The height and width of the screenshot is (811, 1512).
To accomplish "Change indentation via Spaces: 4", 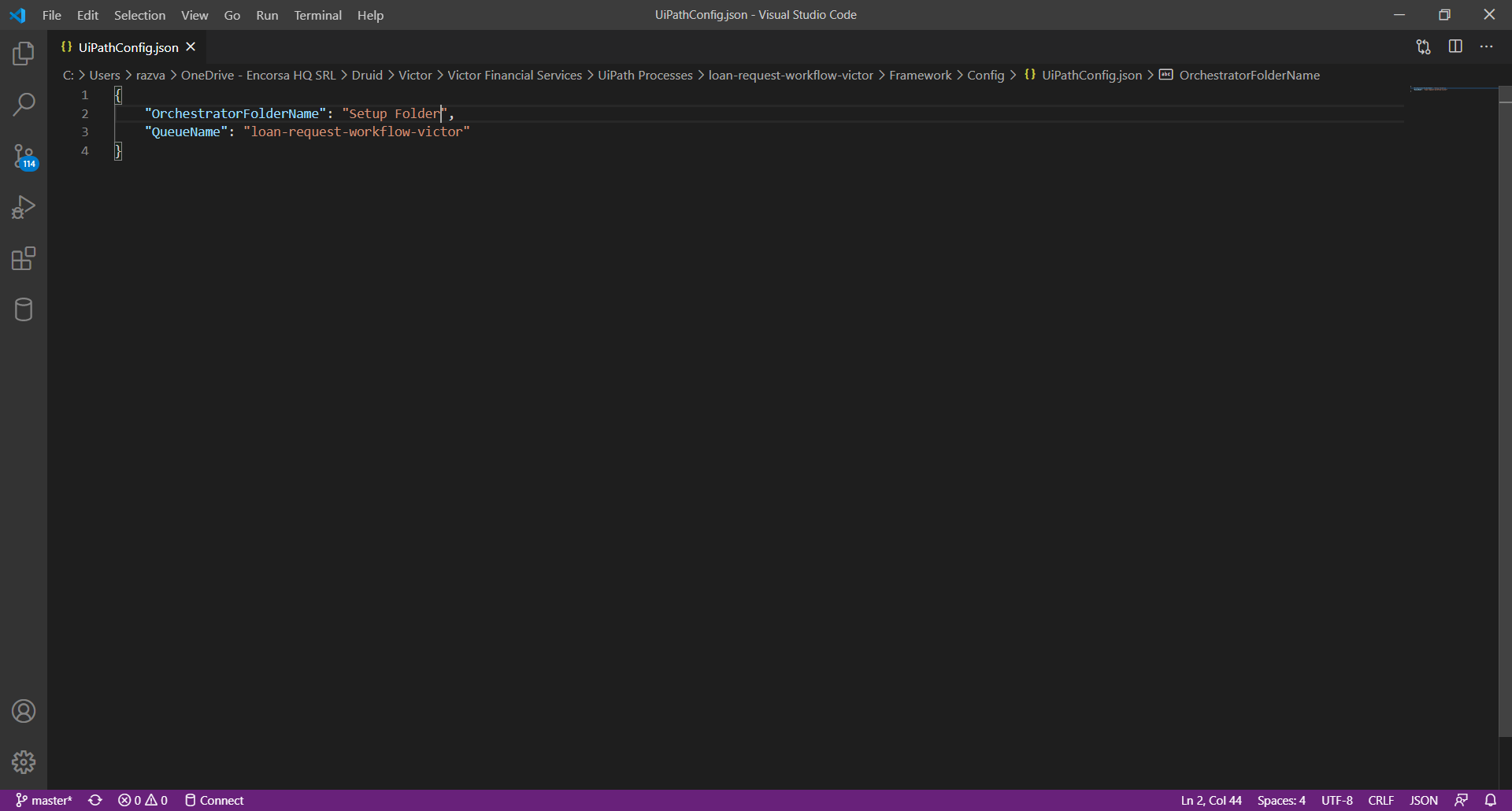I will coord(1281,800).
